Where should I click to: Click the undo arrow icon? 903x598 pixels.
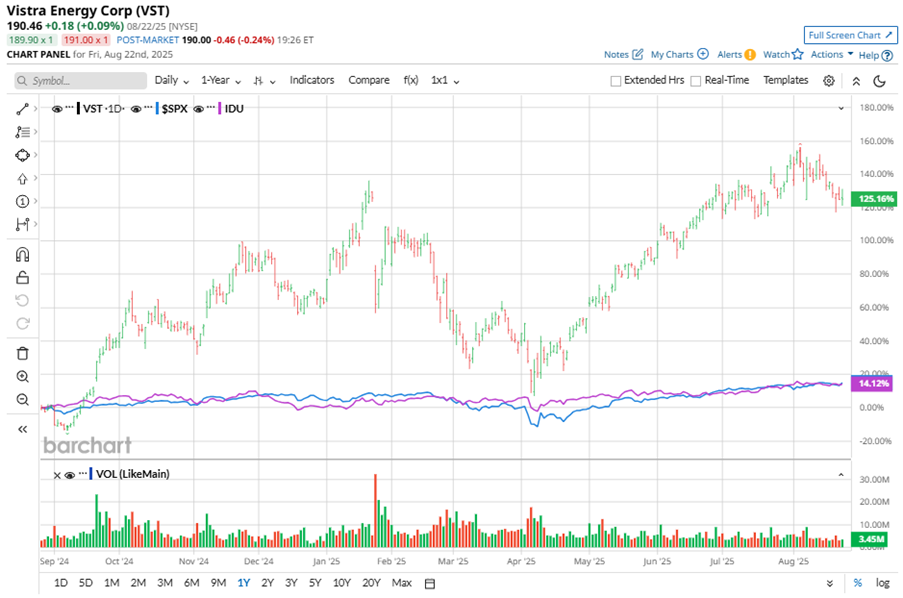22,301
